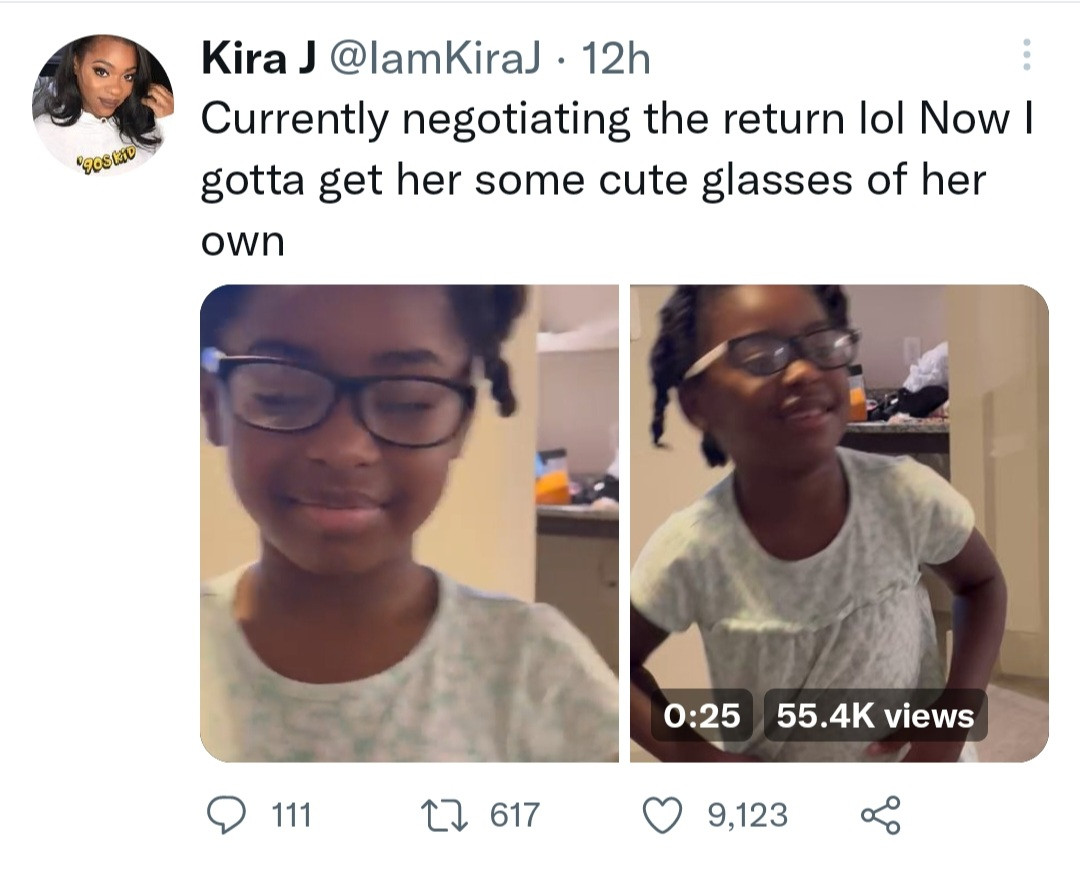Open the tweet's more options menu
Viewport: 1080px width, 869px height.
point(1025,55)
